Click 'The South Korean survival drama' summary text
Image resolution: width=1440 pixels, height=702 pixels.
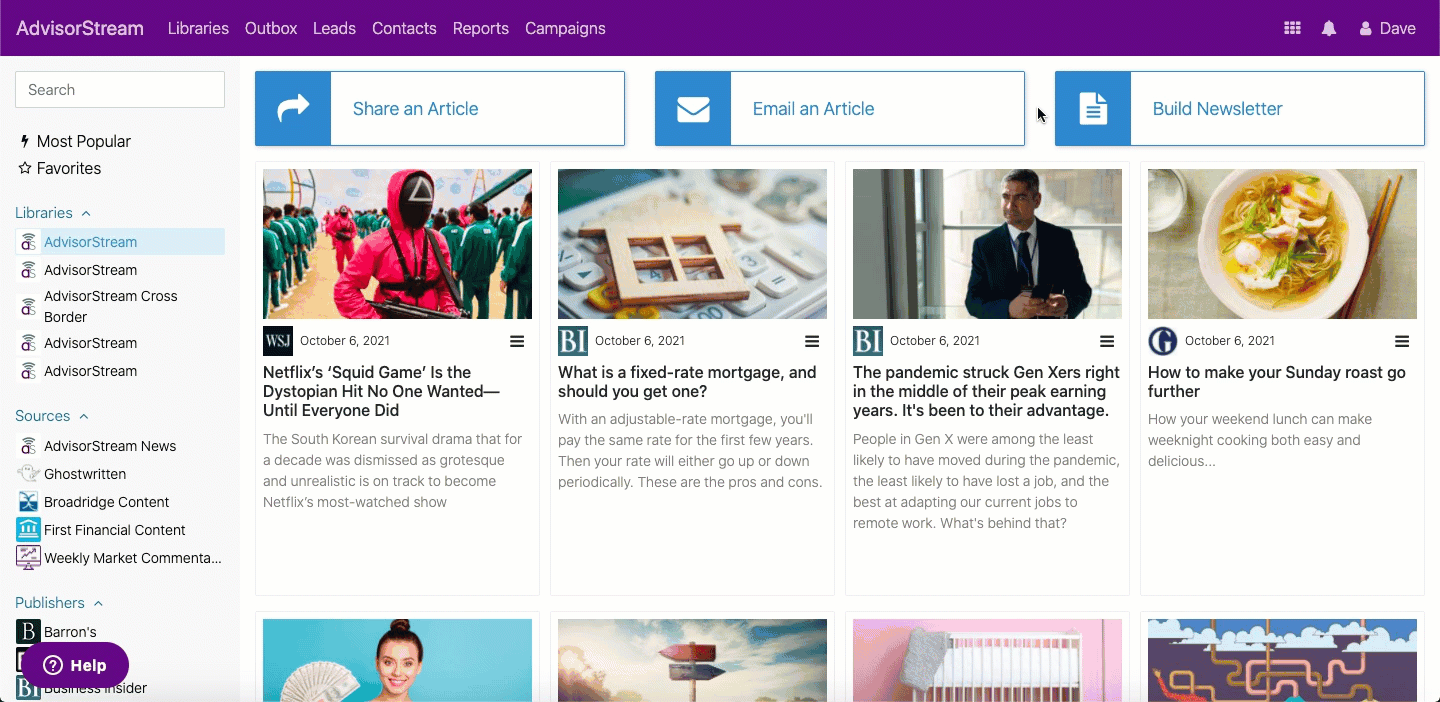(x=393, y=471)
